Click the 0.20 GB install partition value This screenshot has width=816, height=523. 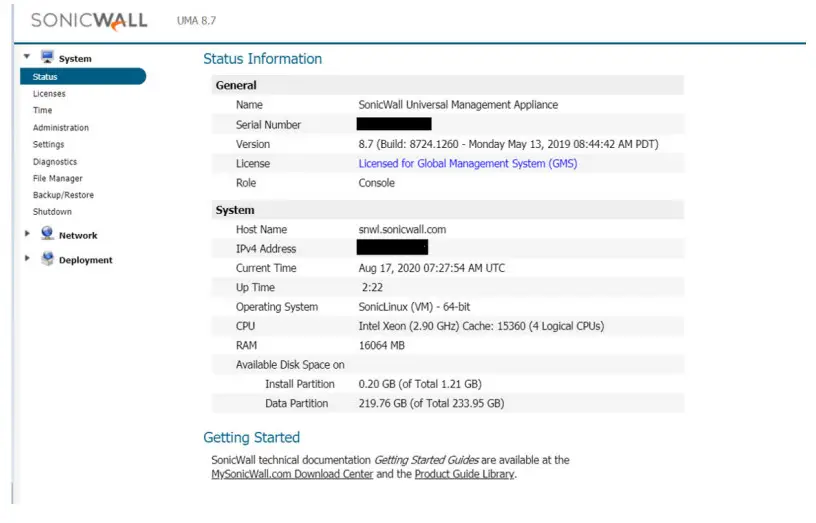coord(420,384)
